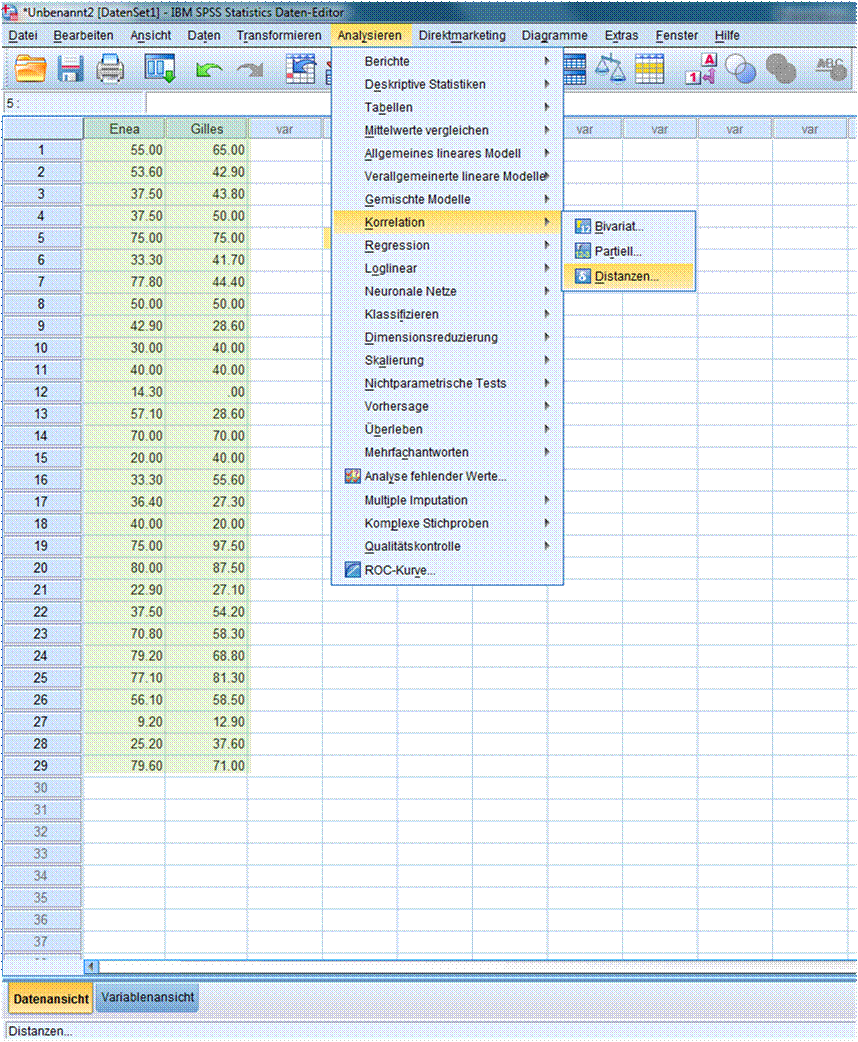This screenshot has height=1042, width=858.
Task: Expand the Tabellen submenu arrow
Action: point(546,107)
